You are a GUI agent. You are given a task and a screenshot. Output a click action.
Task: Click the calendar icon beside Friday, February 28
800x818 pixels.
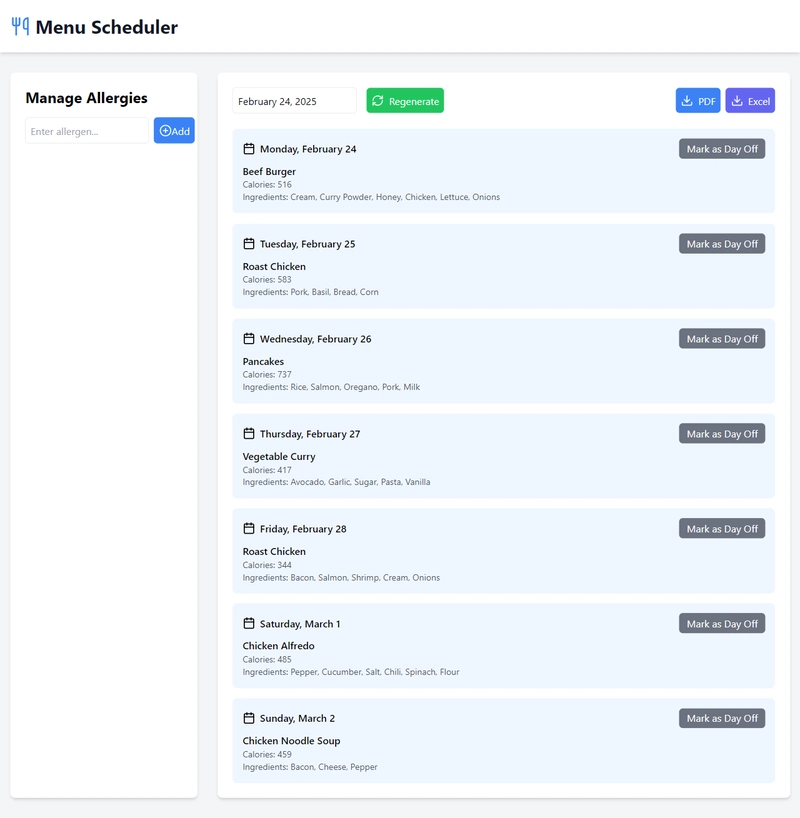tap(249, 528)
